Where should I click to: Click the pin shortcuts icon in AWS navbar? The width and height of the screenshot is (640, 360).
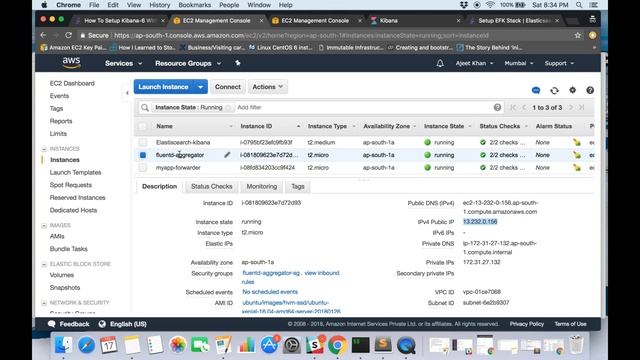tap(238, 63)
